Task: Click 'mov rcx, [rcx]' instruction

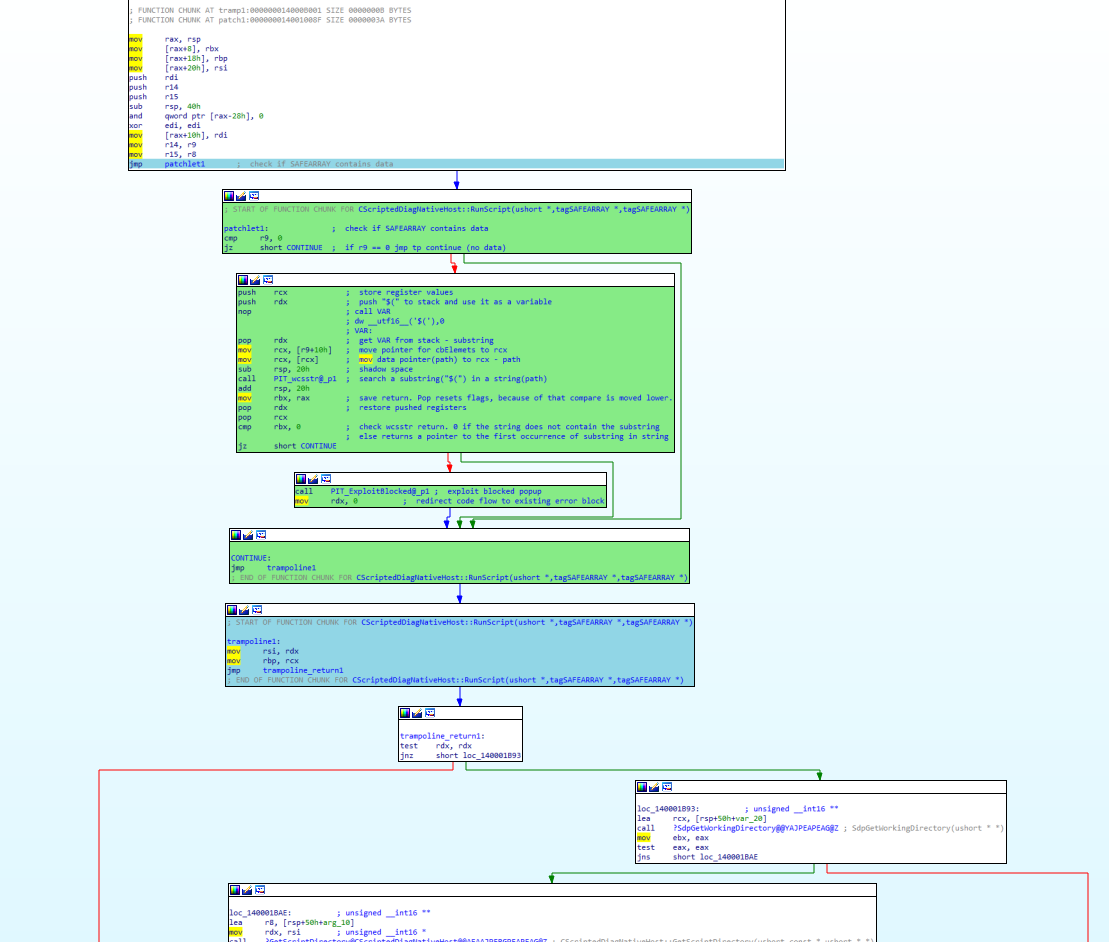Action: [279, 360]
